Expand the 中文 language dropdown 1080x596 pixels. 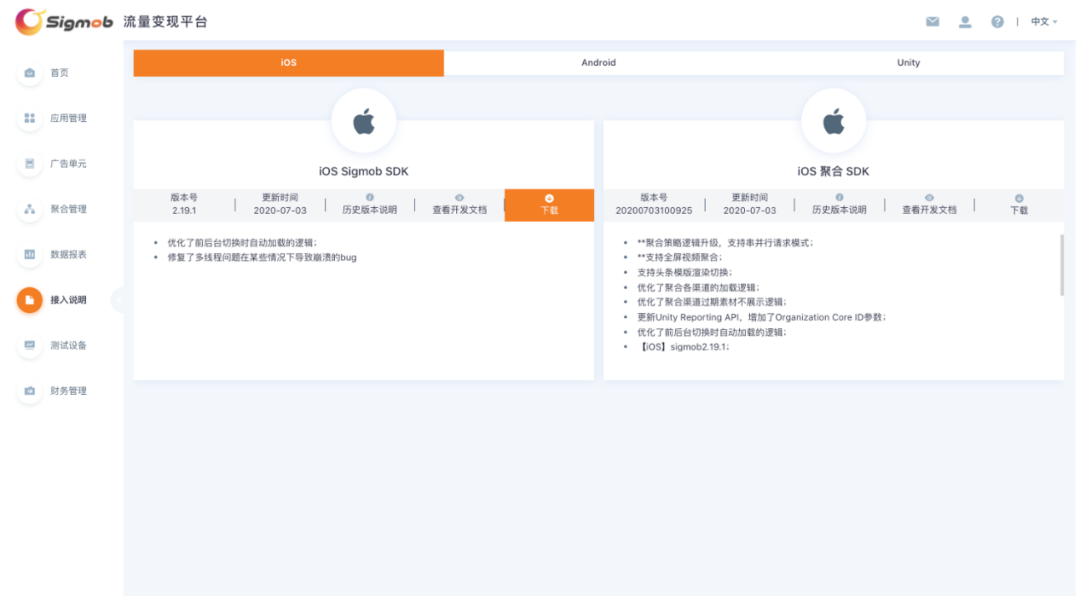click(1043, 21)
